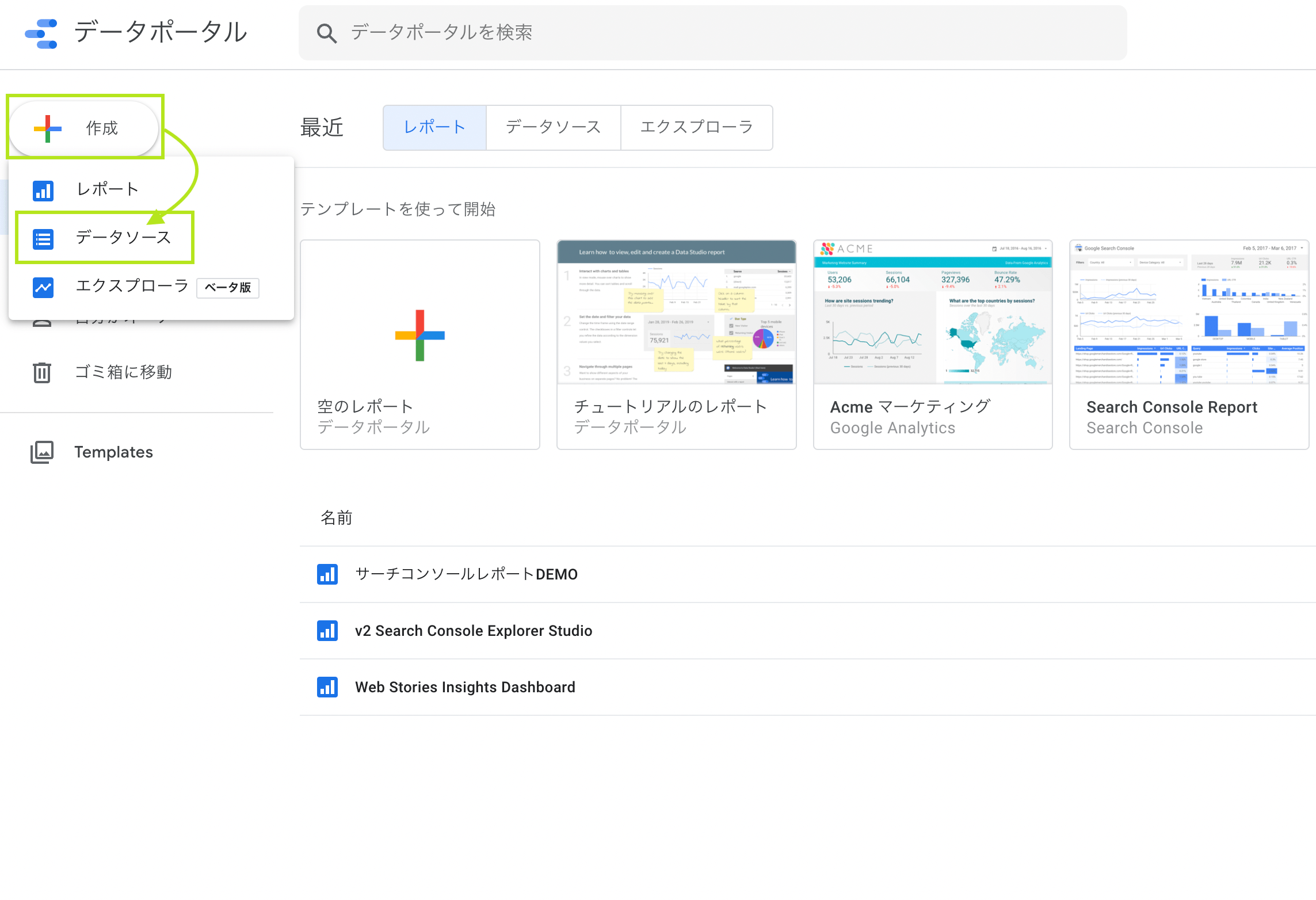Switch to the データソース tab
This screenshot has width=1316, height=900.
[552, 127]
